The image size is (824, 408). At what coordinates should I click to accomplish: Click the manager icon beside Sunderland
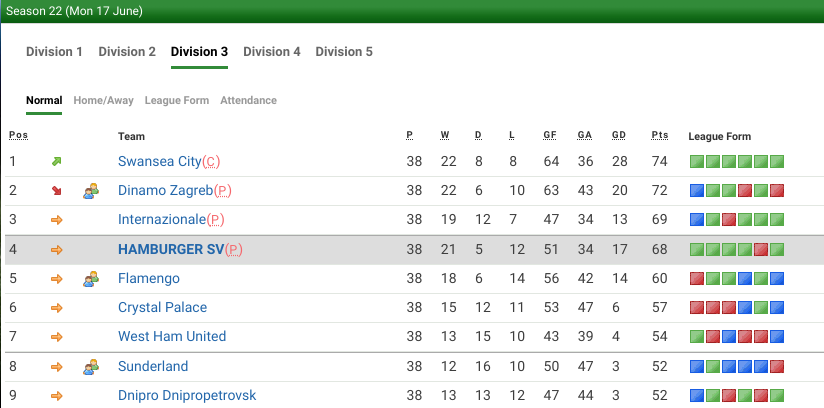coord(91,367)
